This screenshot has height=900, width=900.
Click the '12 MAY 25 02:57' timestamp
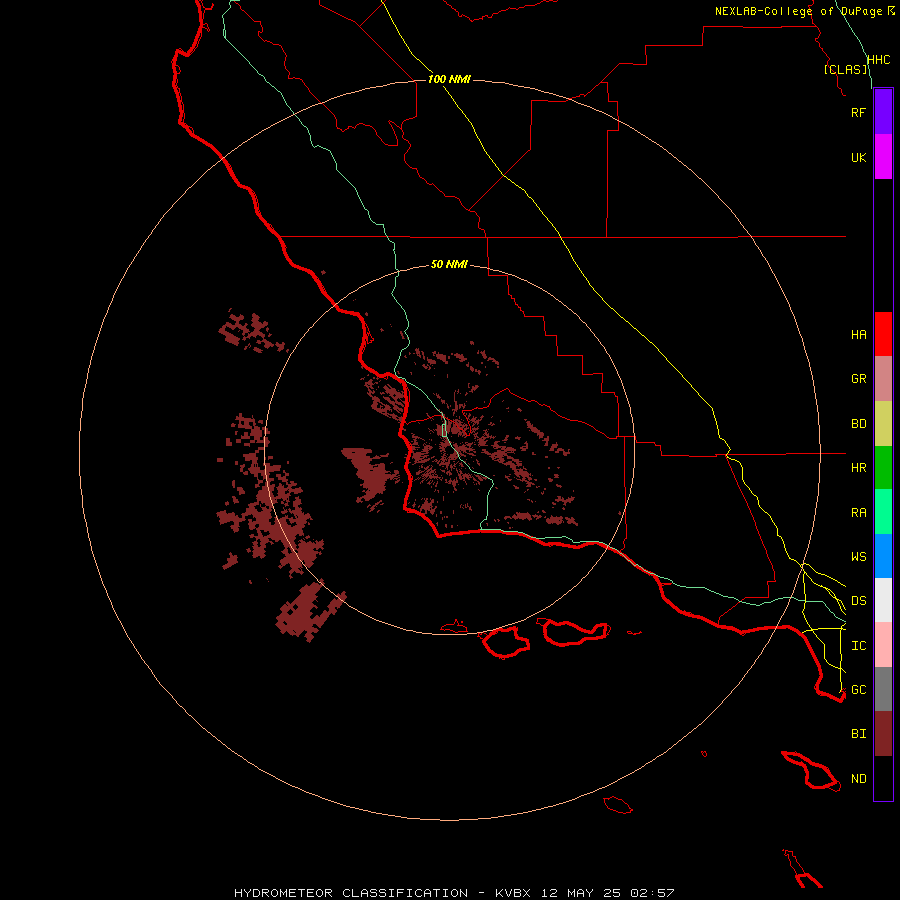[x=607, y=893]
